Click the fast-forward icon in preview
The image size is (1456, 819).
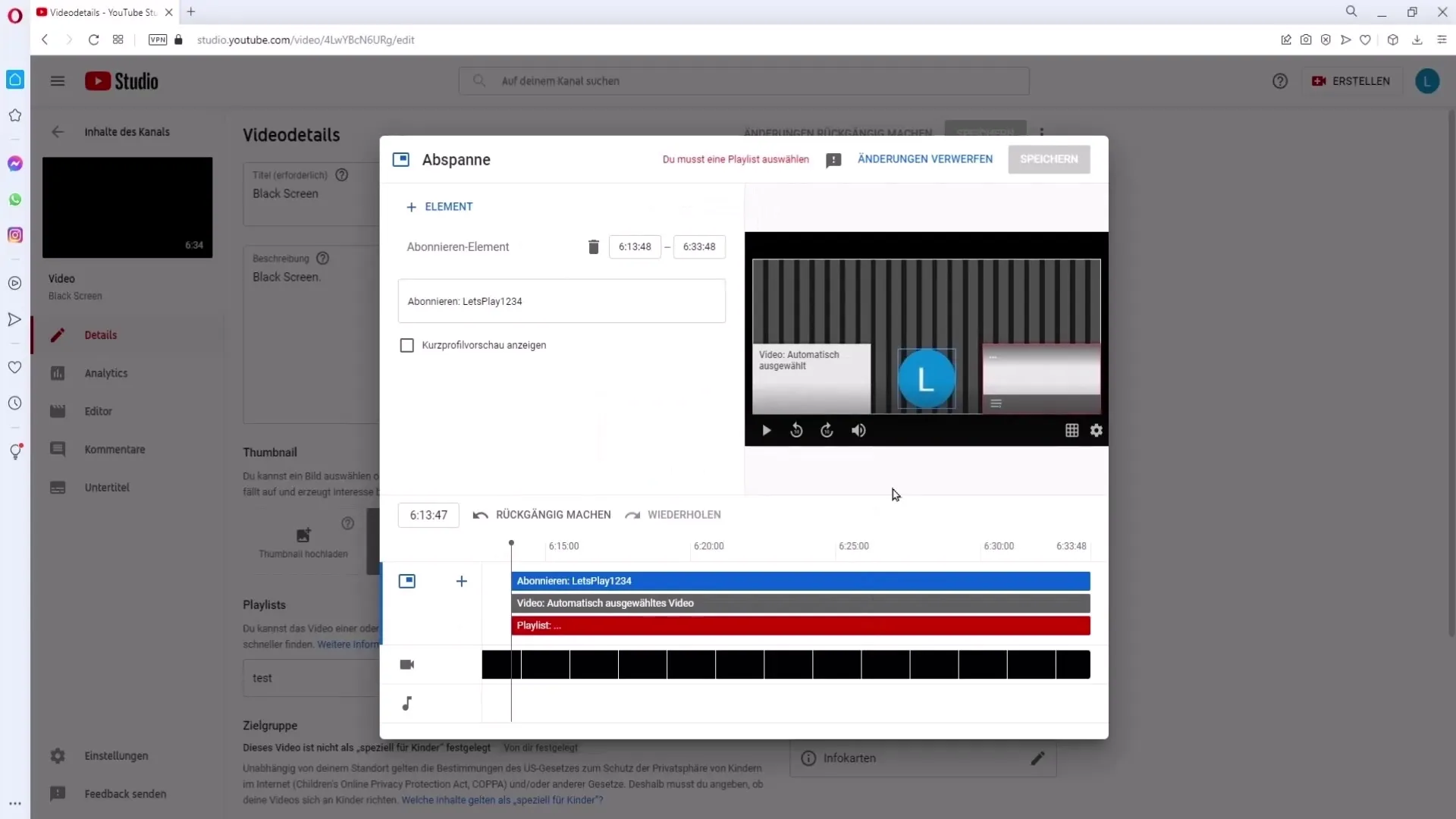(828, 430)
